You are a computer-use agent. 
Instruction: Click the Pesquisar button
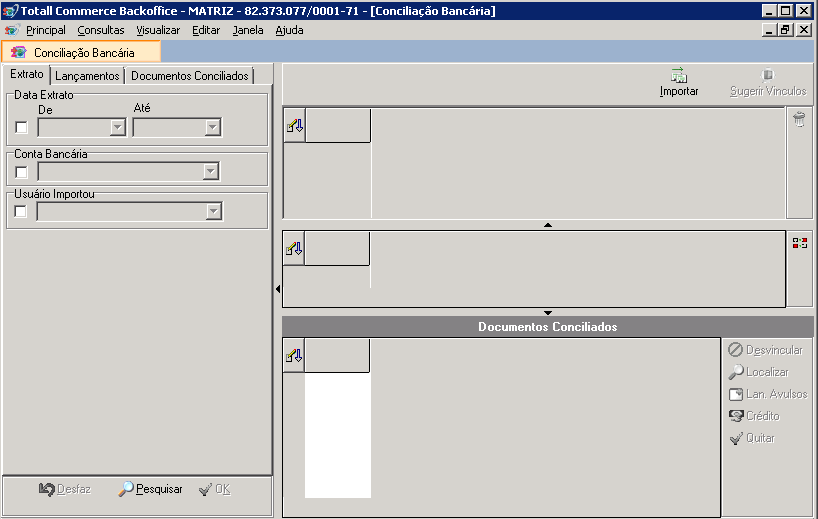coord(150,489)
